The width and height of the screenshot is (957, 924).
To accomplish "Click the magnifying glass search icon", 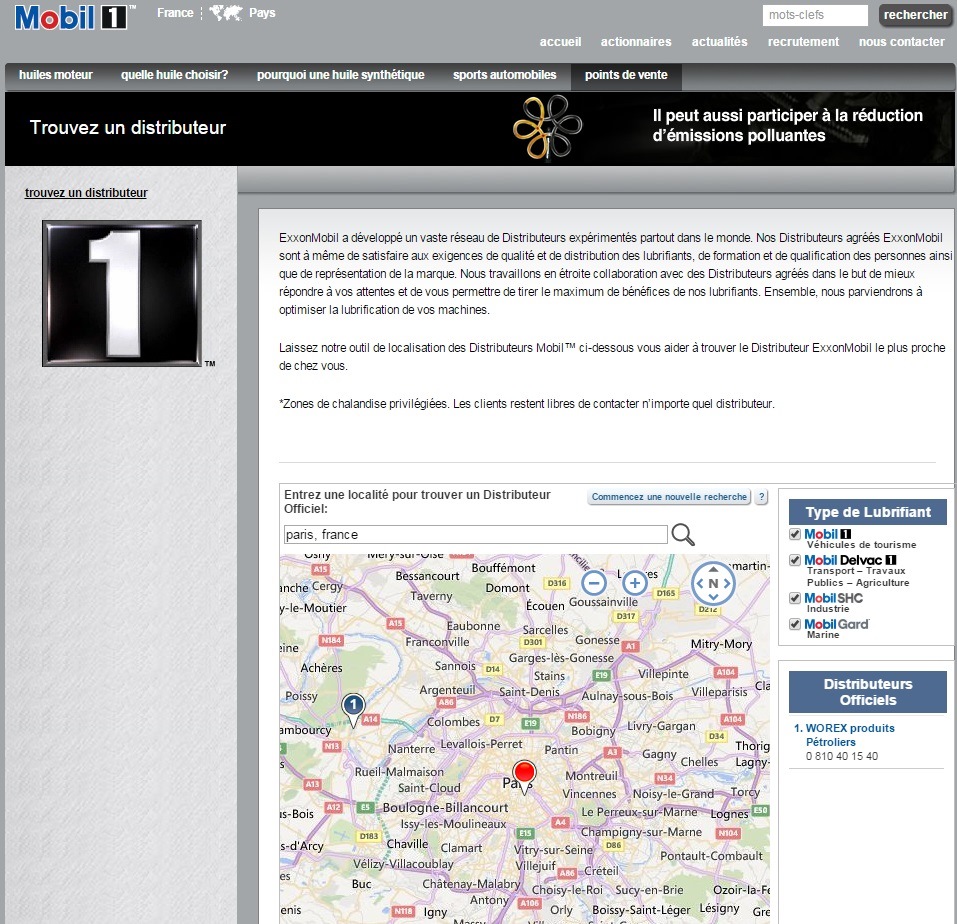I will (x=682, y=535).
